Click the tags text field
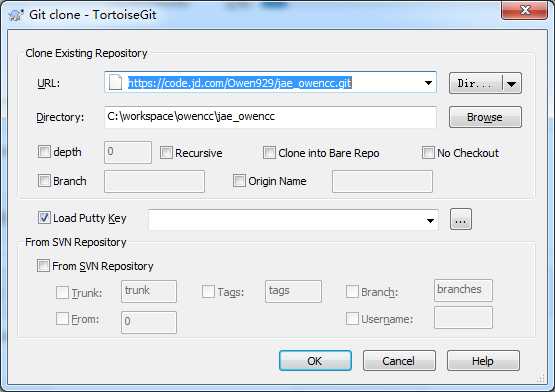This screenshot has height=392, width=555. [293, 291]
